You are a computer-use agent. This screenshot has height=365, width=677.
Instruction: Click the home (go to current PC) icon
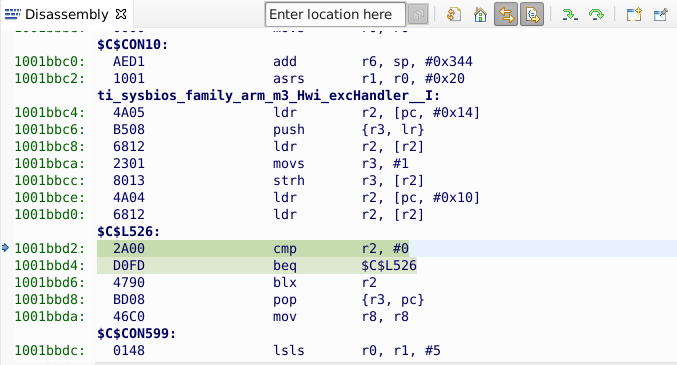click(480, 15)
